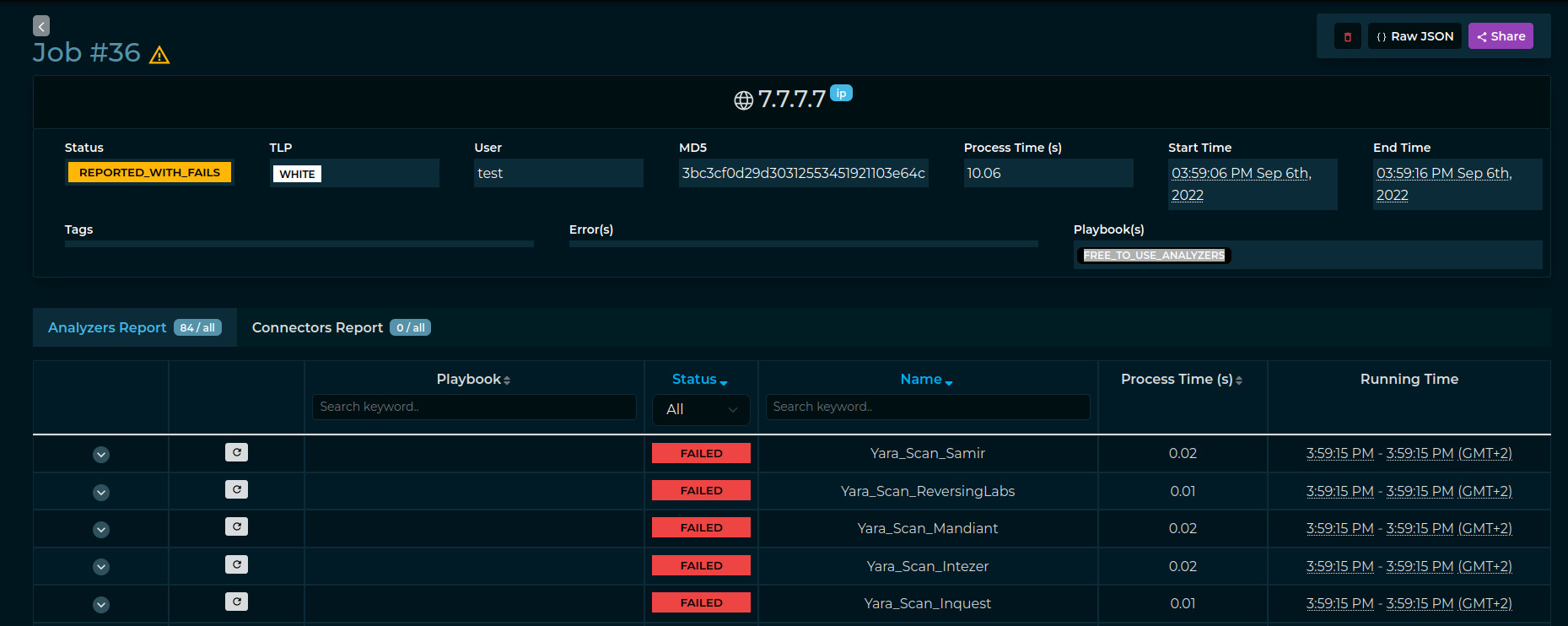Click the Name search keyword field

pos(928,407)
